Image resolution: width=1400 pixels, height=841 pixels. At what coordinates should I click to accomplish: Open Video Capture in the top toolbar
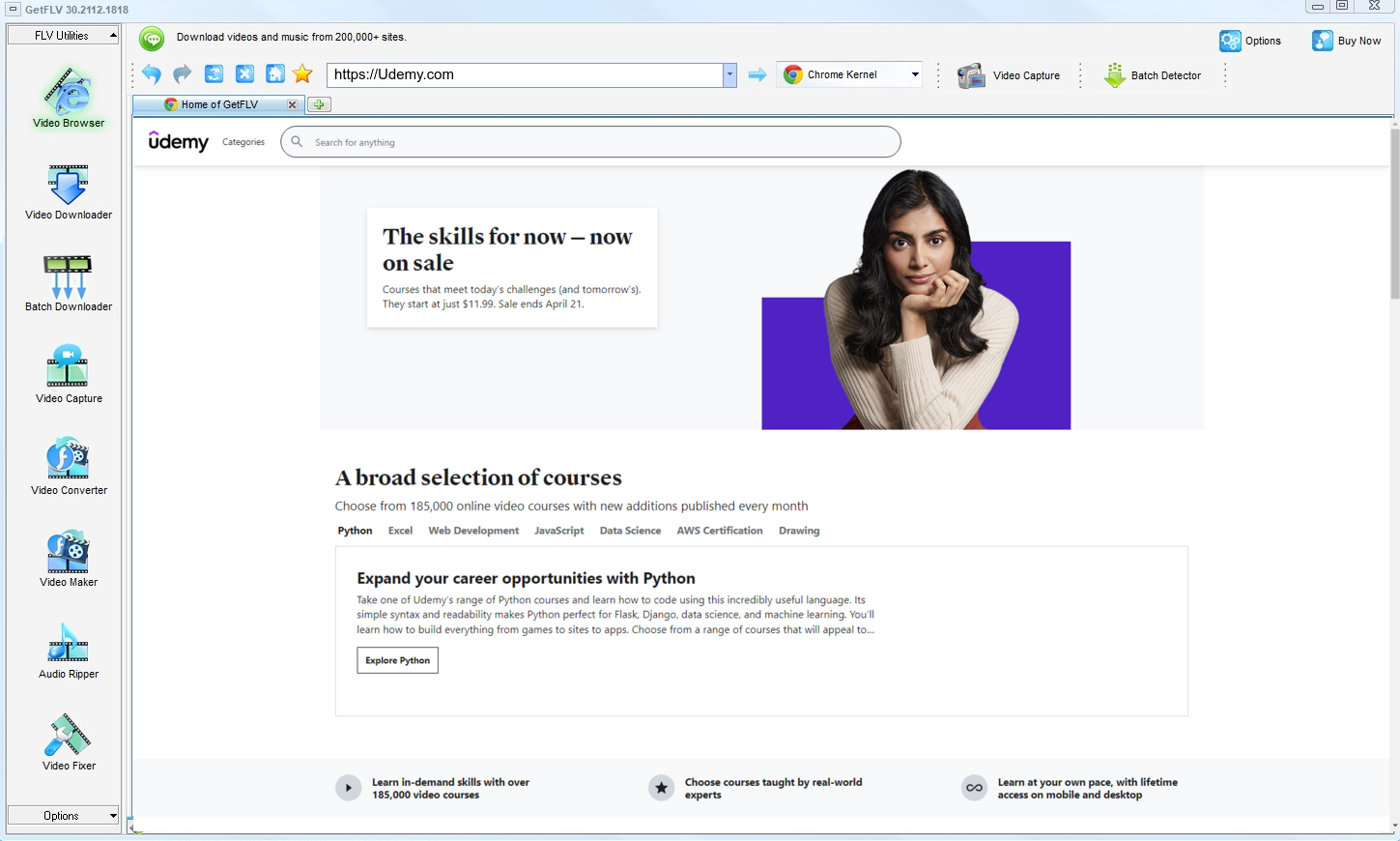[1008, 75]
